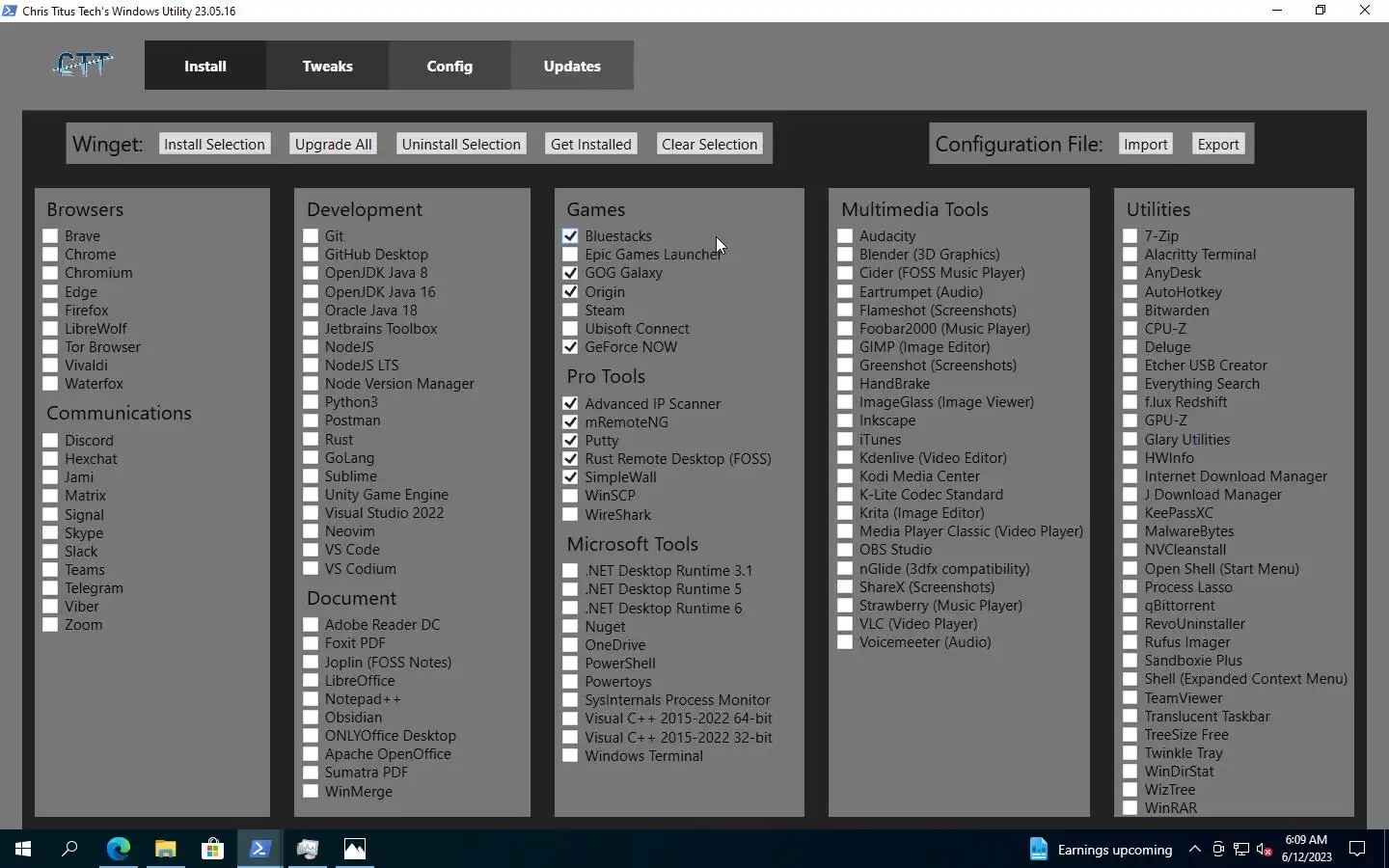Select the WinRAR checkbox
1389x868 pixels.
(x=1130, y=808)
